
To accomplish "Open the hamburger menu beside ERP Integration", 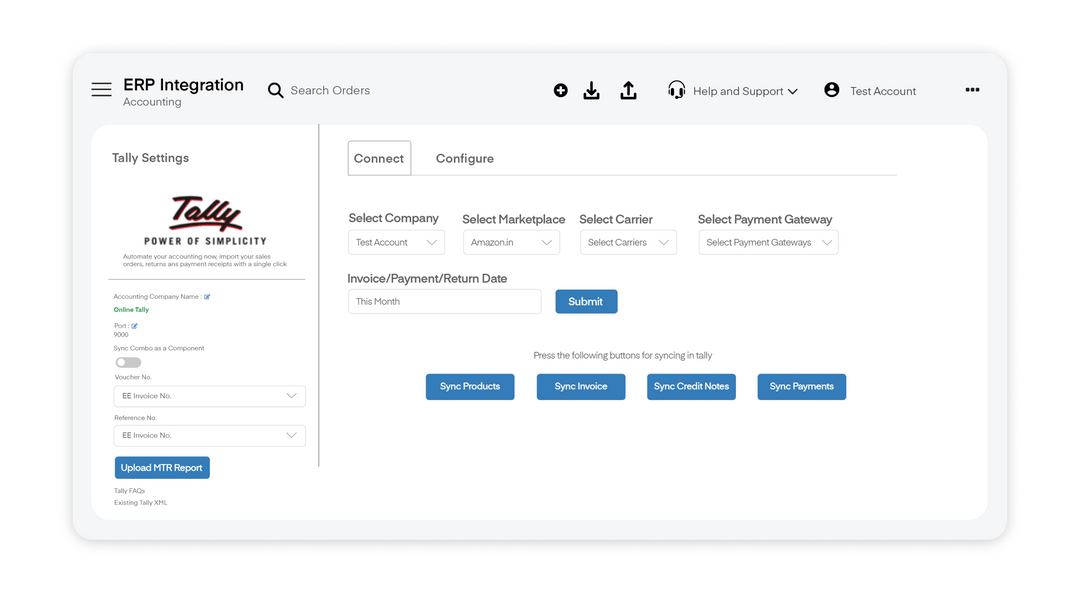I will [x=101, y=89].
